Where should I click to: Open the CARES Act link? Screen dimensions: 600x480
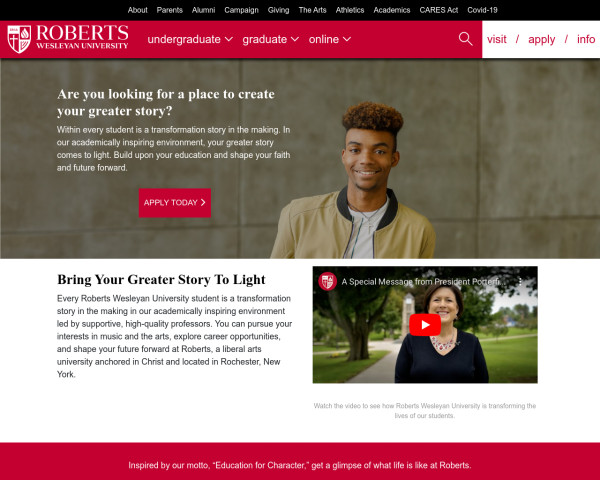[x=439, y=10]
